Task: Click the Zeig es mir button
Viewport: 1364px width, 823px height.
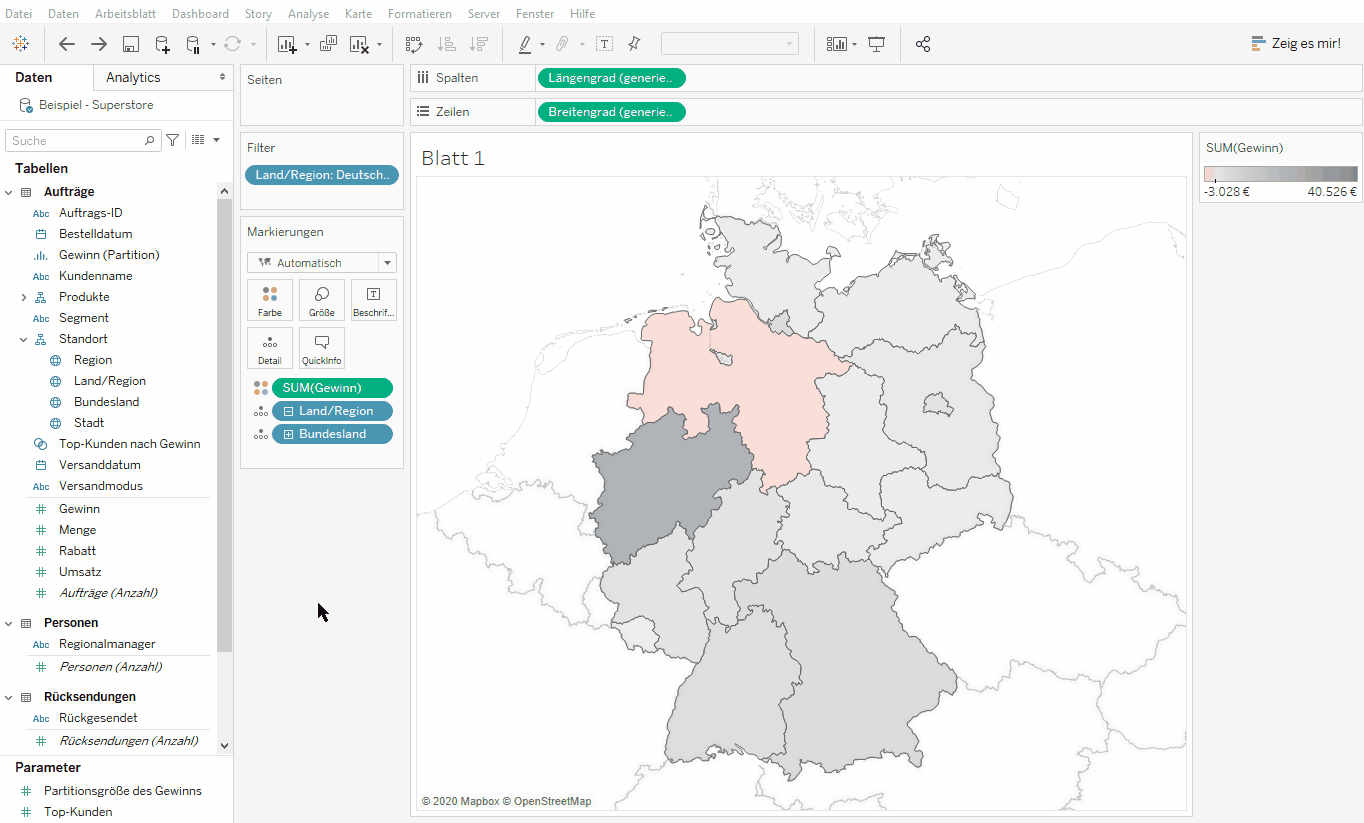Action: [1296, 43]
